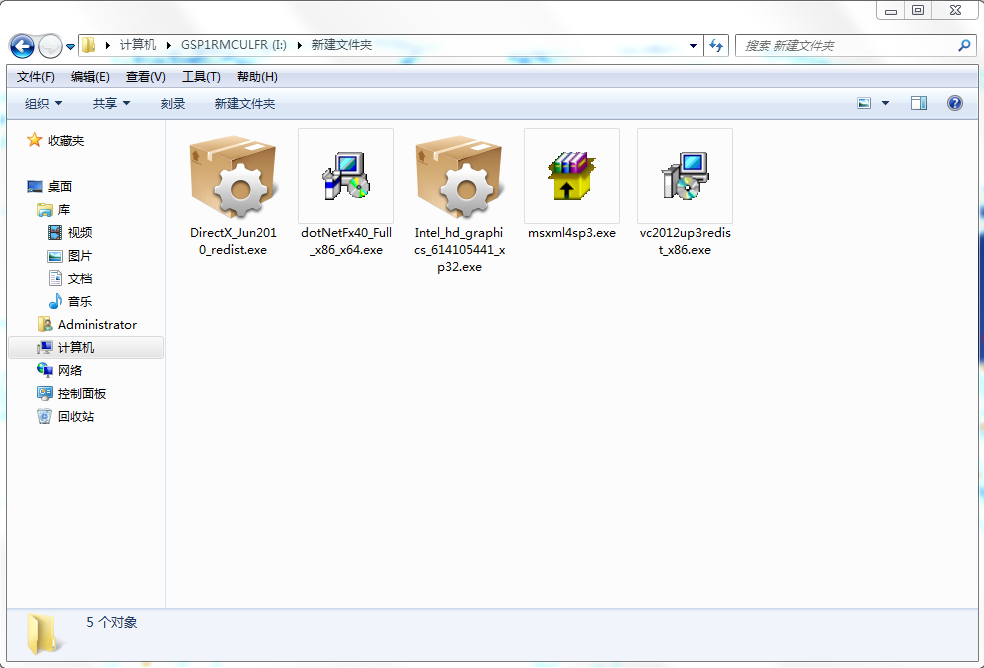
Task: Open the change view options dropdown arrow
Action: [x=885, y=103]
